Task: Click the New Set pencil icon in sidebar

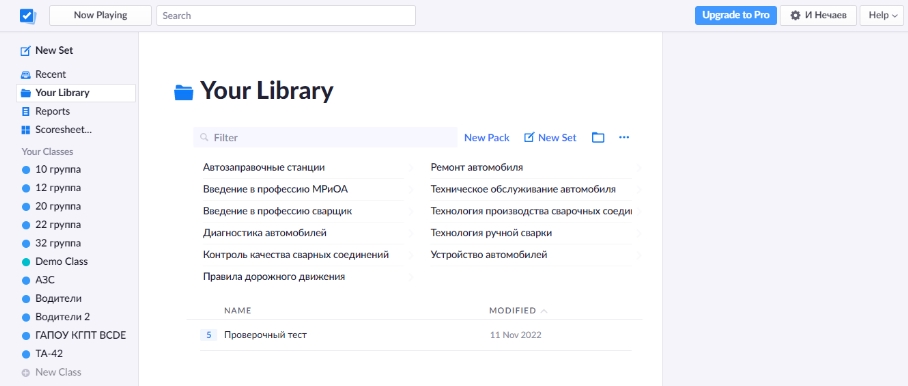Action: (25, 51)
